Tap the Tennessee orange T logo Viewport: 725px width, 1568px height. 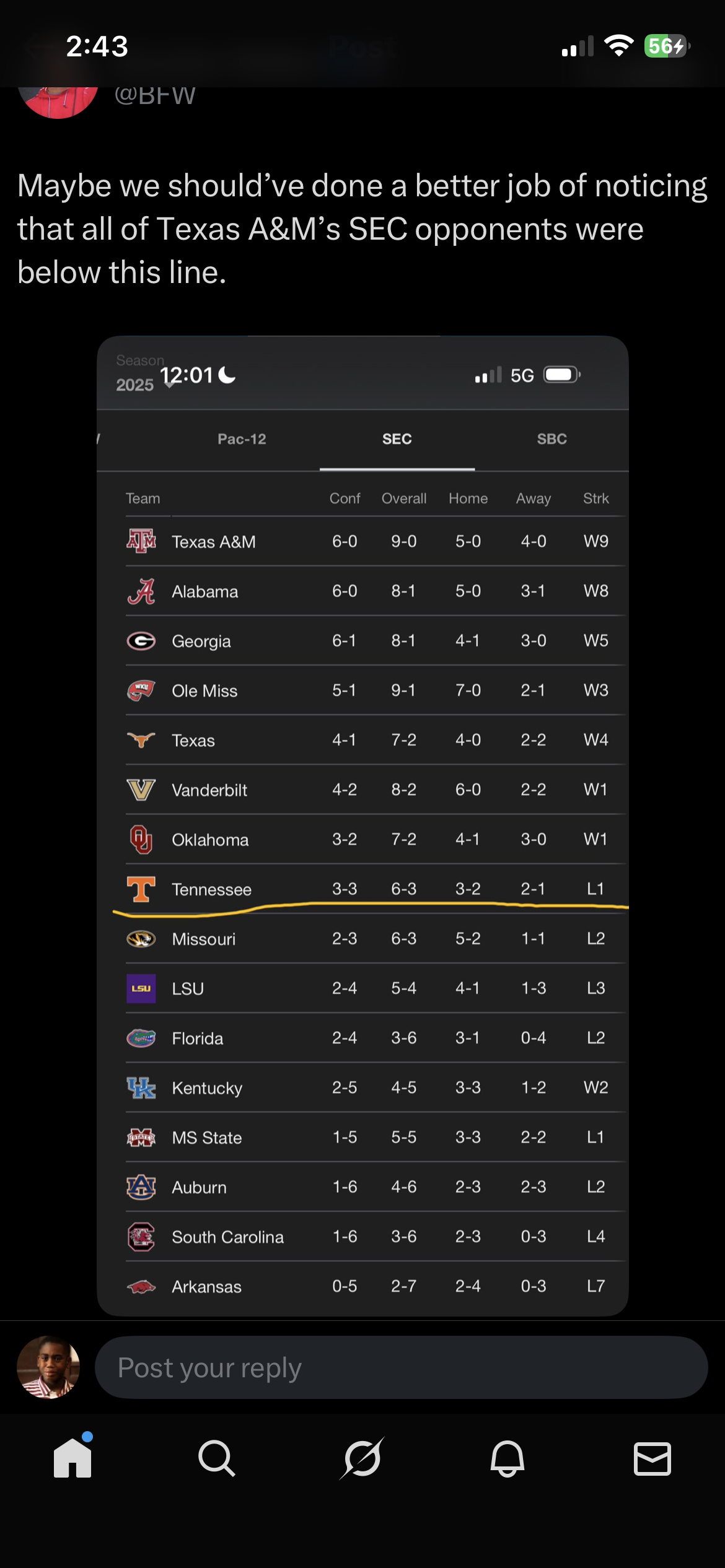[x=141, y=889]
